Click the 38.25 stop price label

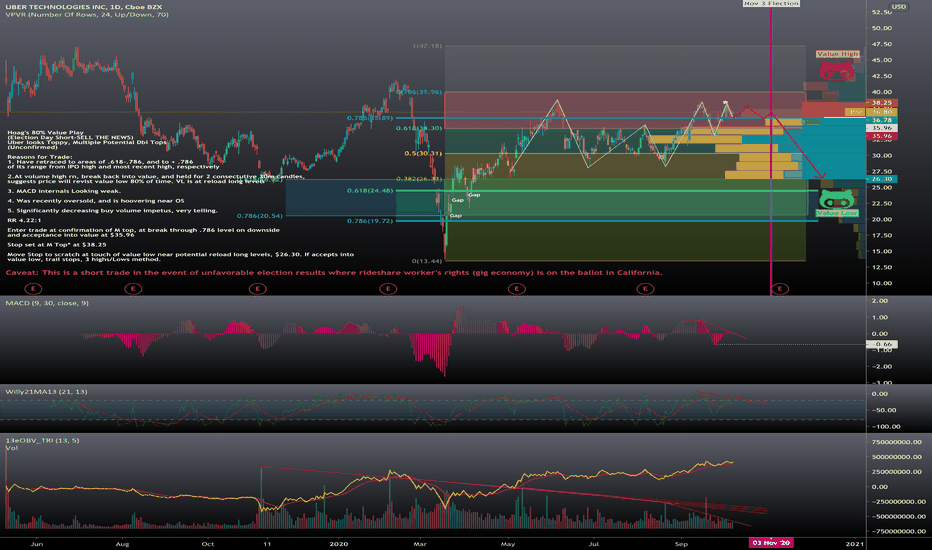881,102
